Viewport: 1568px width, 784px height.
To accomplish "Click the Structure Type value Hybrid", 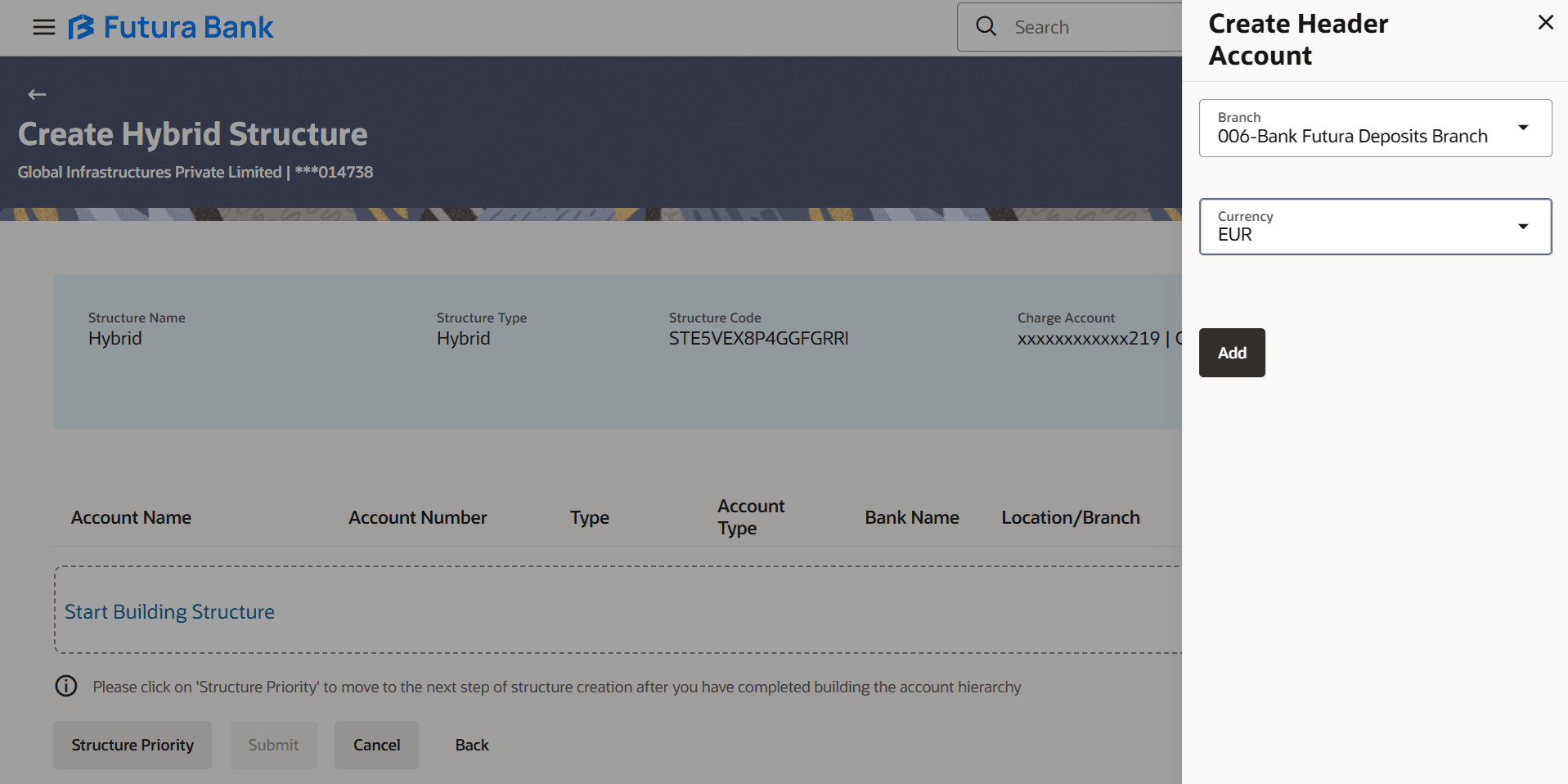I will click(464, 338).
